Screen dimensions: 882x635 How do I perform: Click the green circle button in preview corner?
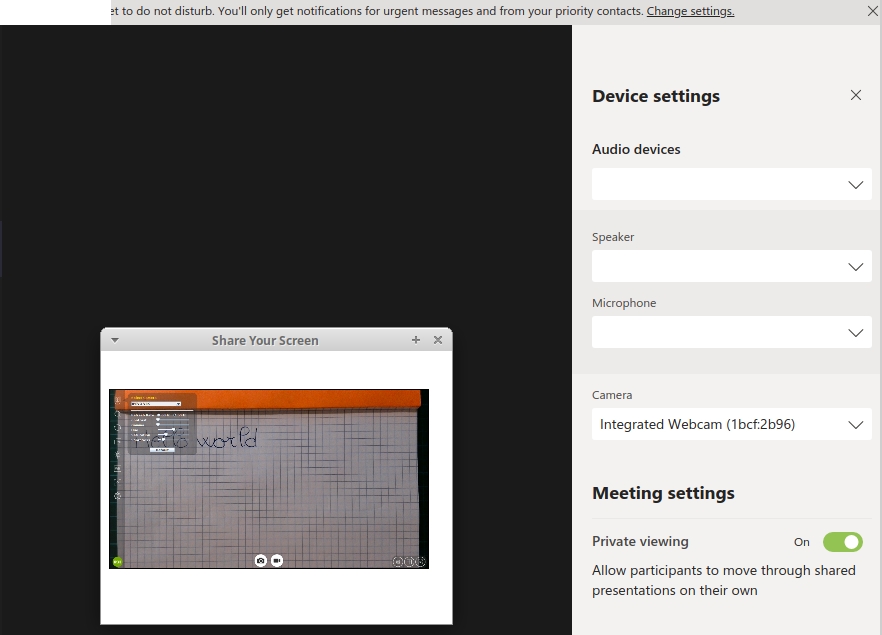116,562
